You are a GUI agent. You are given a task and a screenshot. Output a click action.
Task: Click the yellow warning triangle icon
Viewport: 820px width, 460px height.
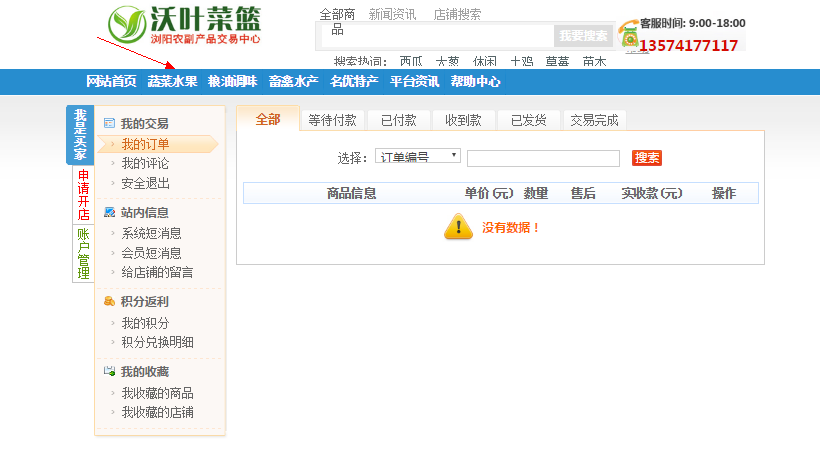[x=458, y=227]
